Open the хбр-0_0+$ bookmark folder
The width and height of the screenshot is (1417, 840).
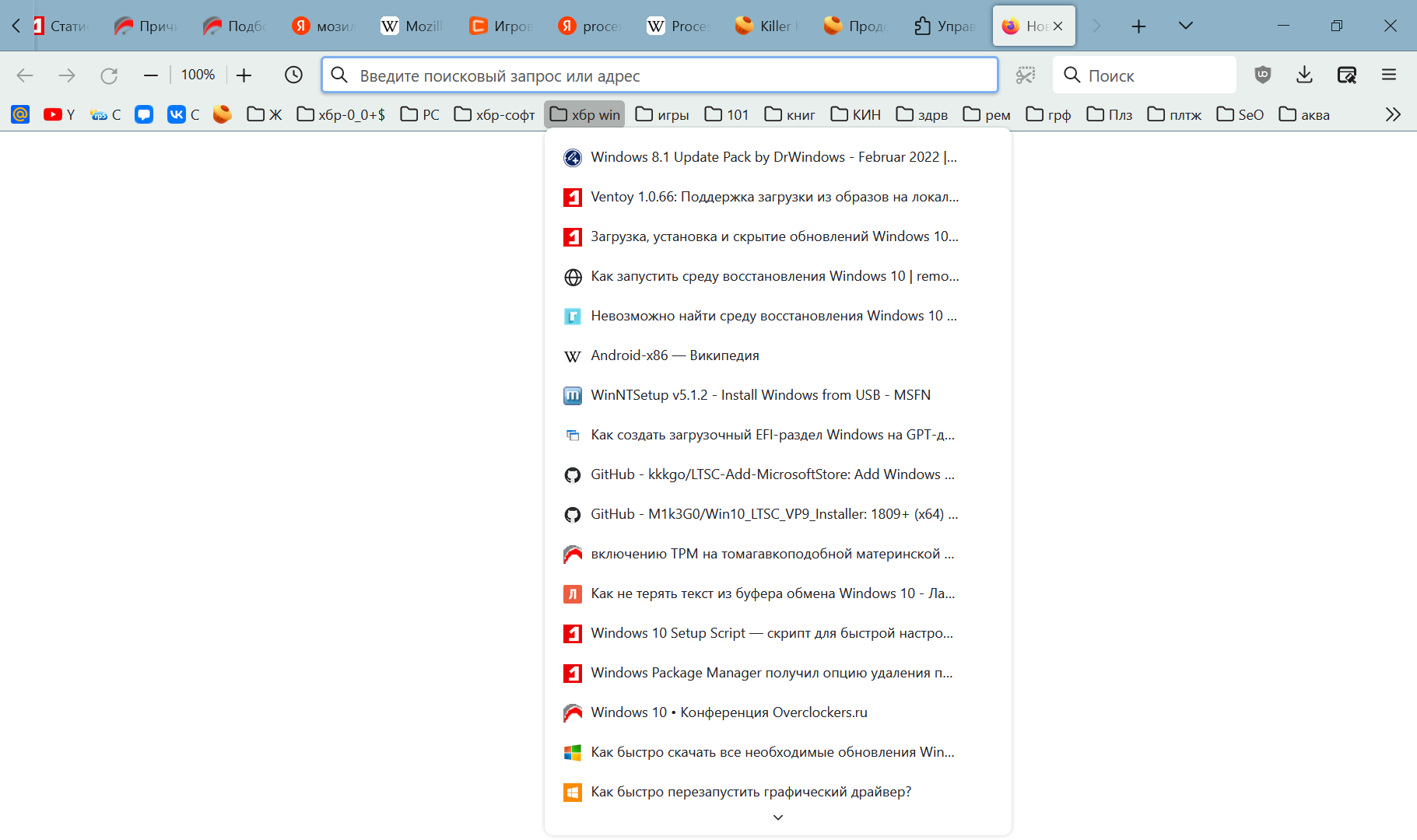[x=342, y=114]
